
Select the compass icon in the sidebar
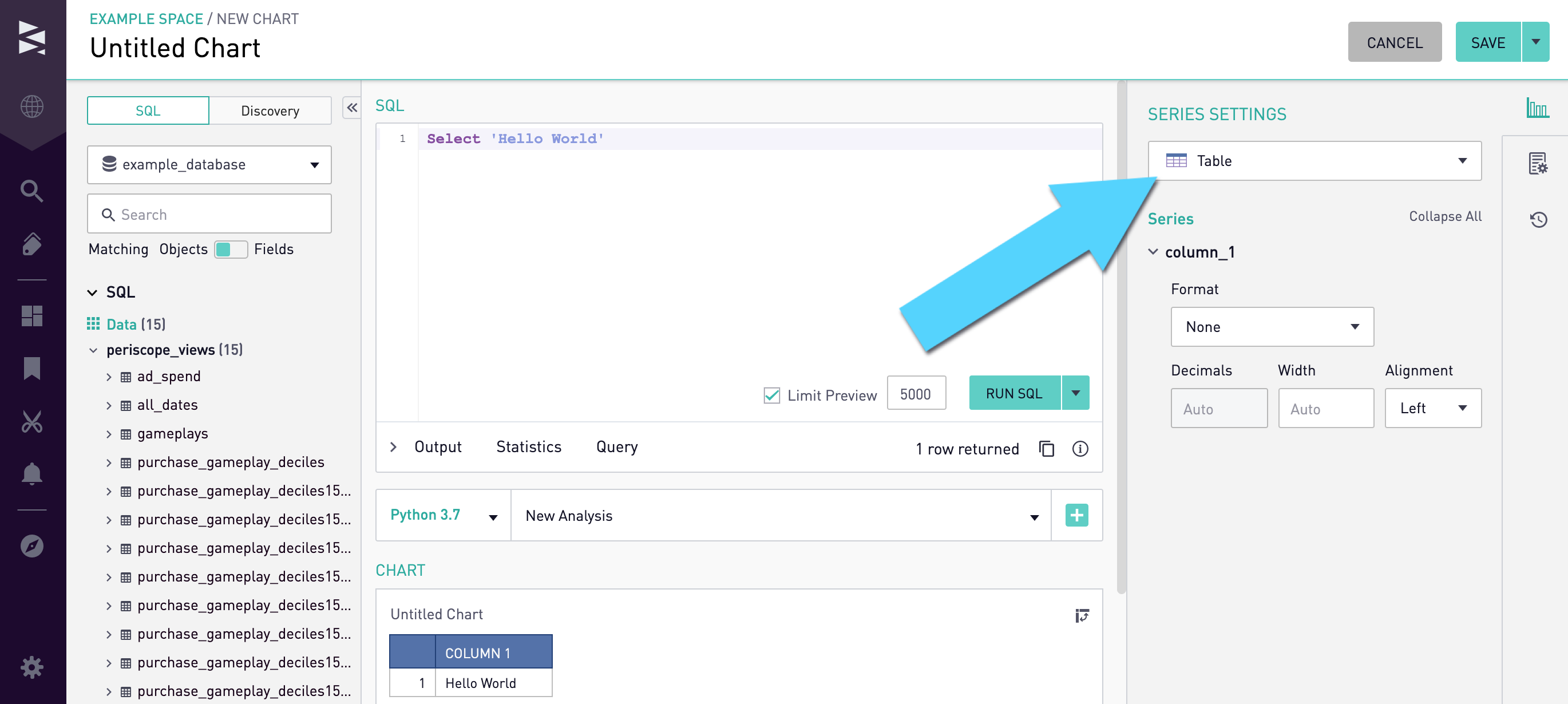click(31, 546)
